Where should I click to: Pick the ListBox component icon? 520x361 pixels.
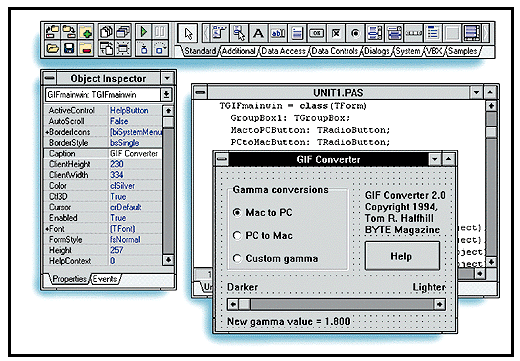tap(374, 33)
